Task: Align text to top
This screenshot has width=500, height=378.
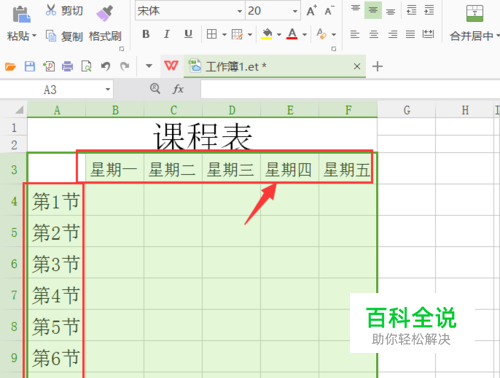Action: [355, 8]
